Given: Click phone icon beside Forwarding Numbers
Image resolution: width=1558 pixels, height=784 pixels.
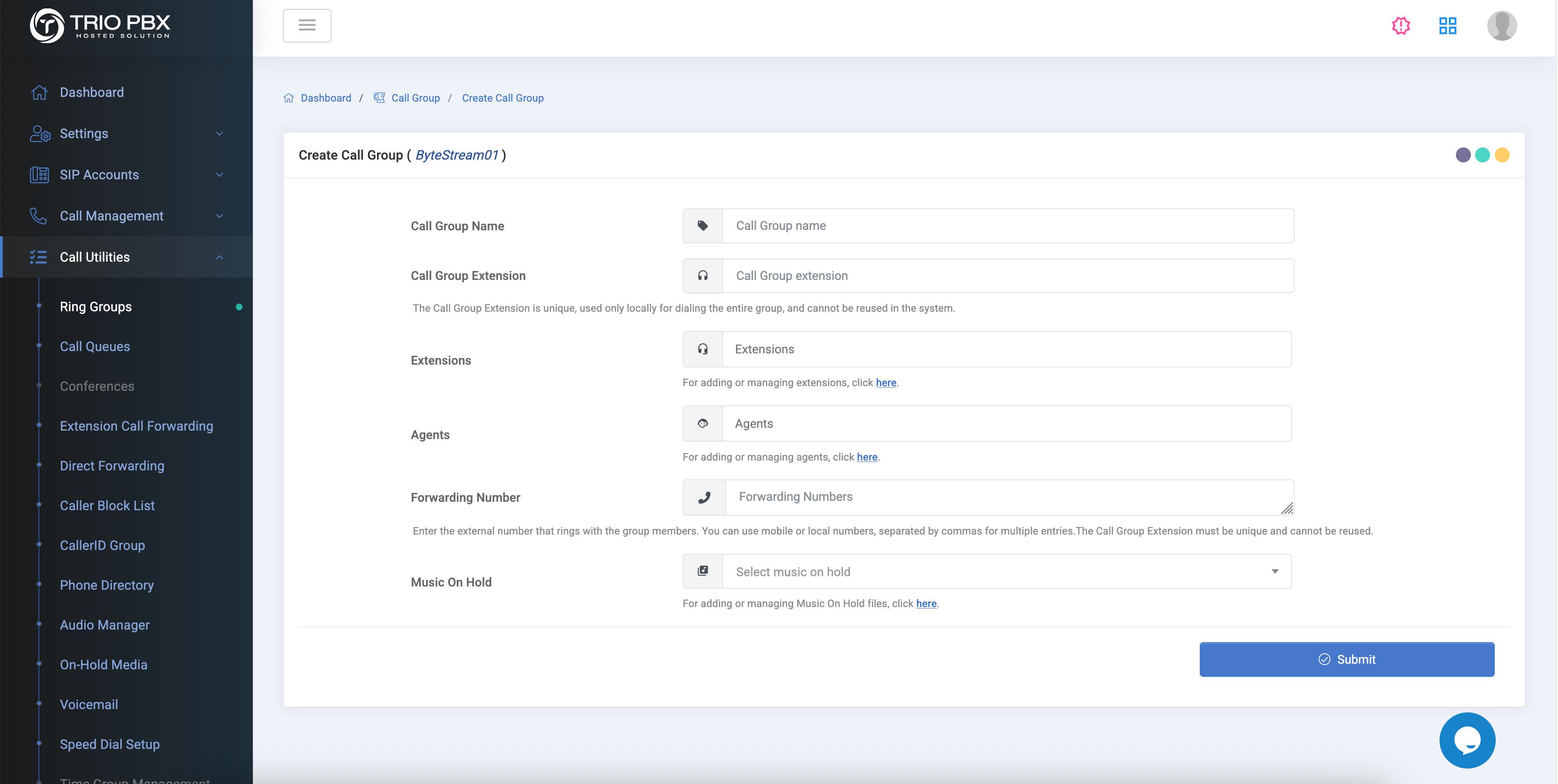Looking at the screenshot, I should tap(704, 498).
